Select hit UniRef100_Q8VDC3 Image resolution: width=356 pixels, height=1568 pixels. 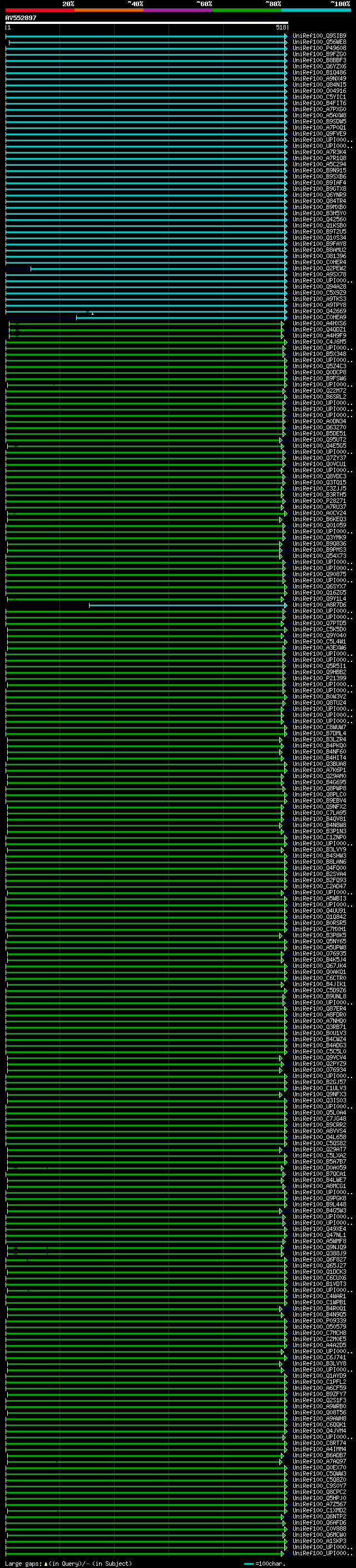[319, 477]
